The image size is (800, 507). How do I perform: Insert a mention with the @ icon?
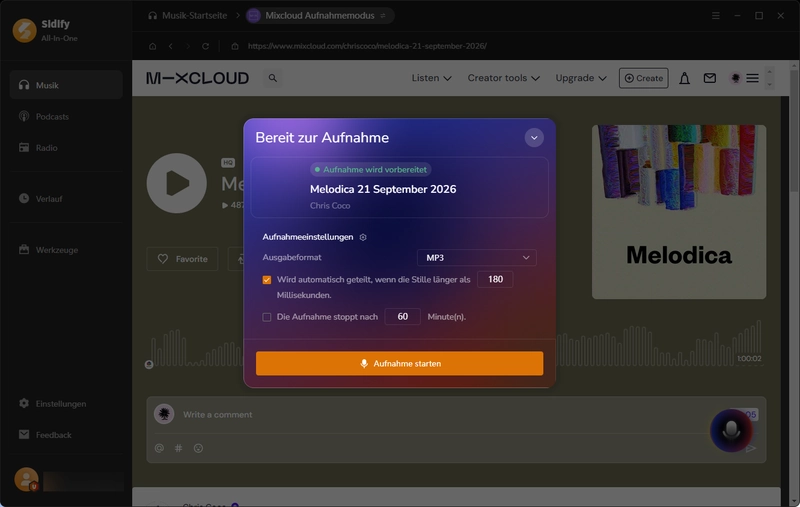point(159,448)
